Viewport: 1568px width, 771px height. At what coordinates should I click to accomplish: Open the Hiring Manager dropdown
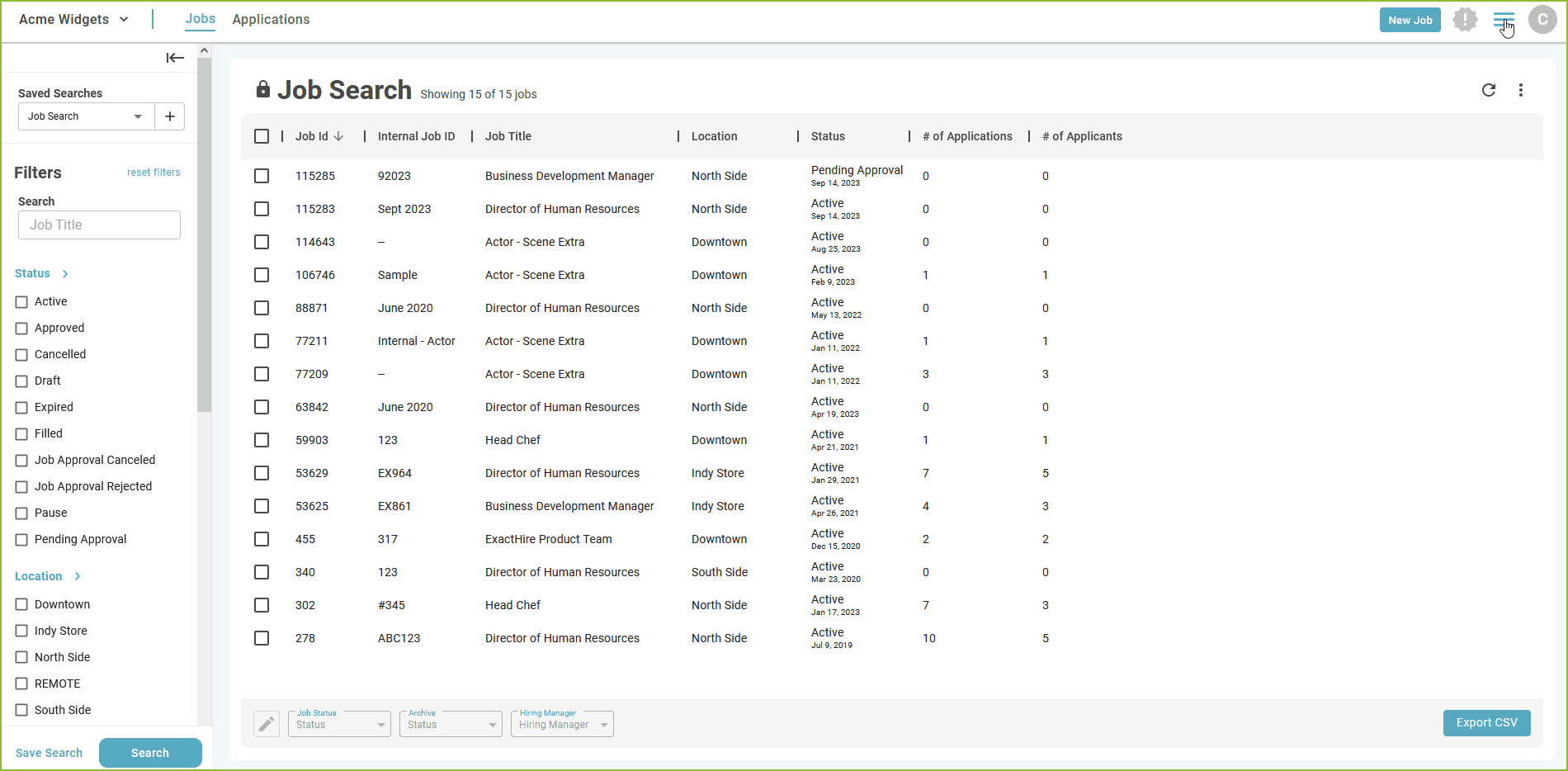point(562,724)
